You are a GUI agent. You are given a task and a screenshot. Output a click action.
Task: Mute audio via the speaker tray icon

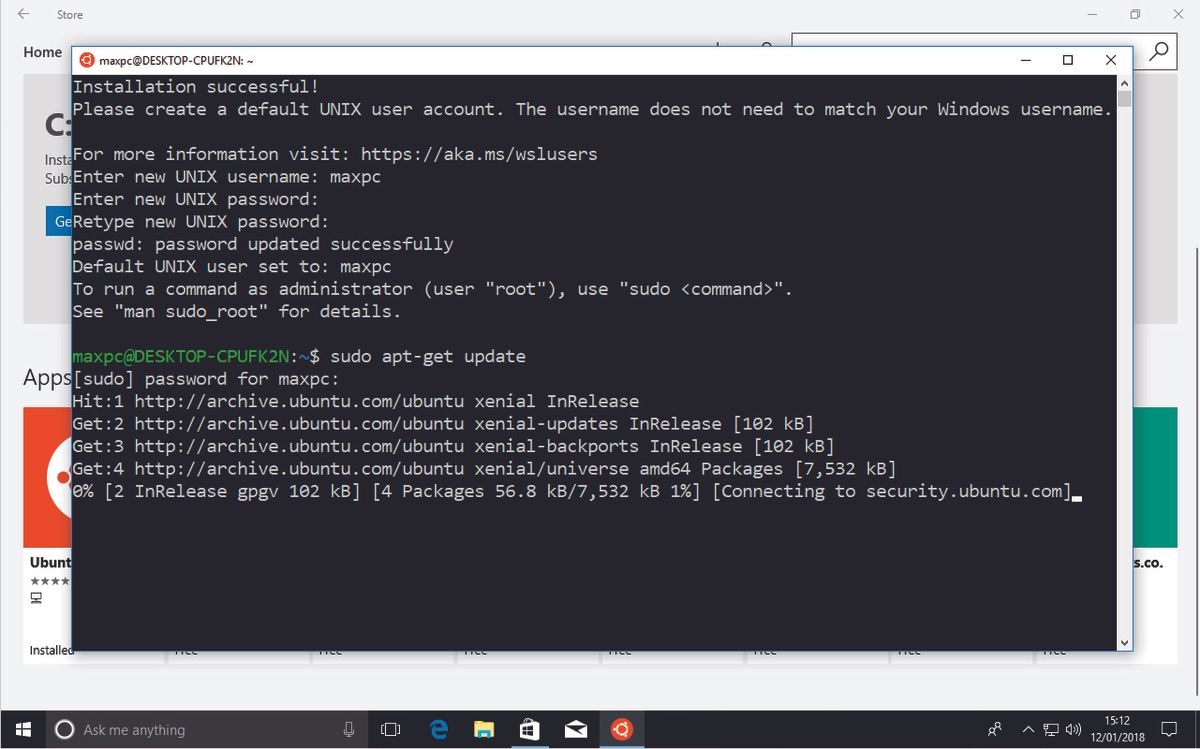(1073, 729)
